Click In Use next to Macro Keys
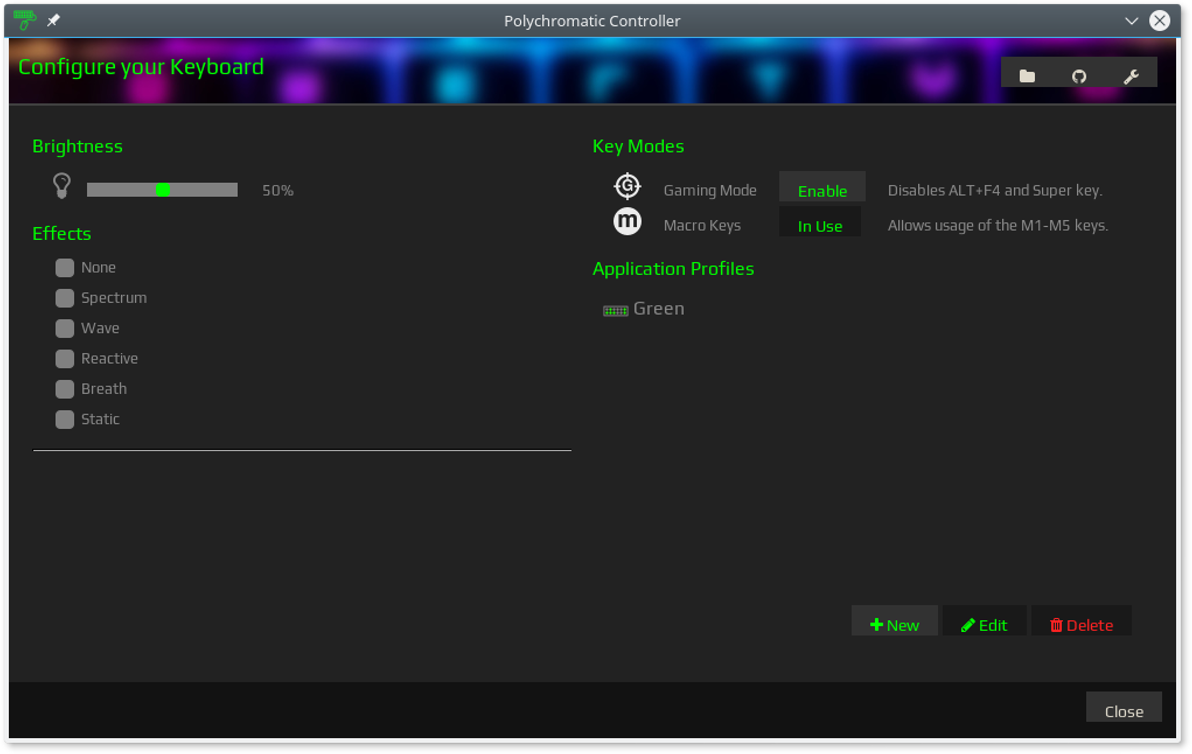 (819, 225)
